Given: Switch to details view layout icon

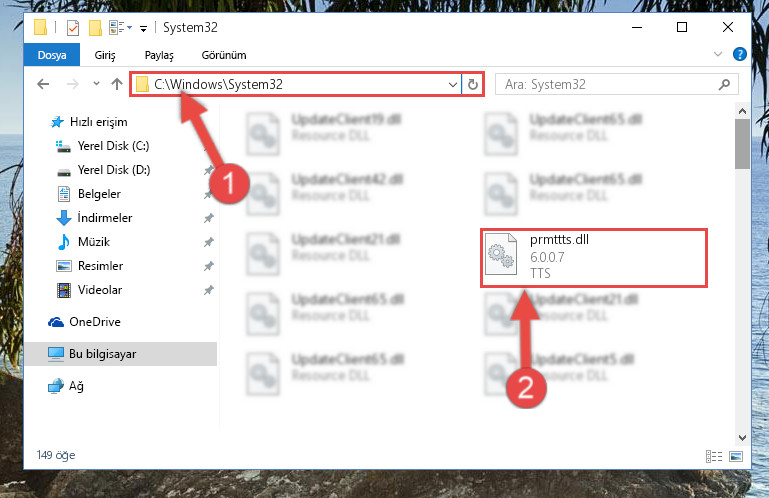Looking at the screenshot, I should point(714,456).
